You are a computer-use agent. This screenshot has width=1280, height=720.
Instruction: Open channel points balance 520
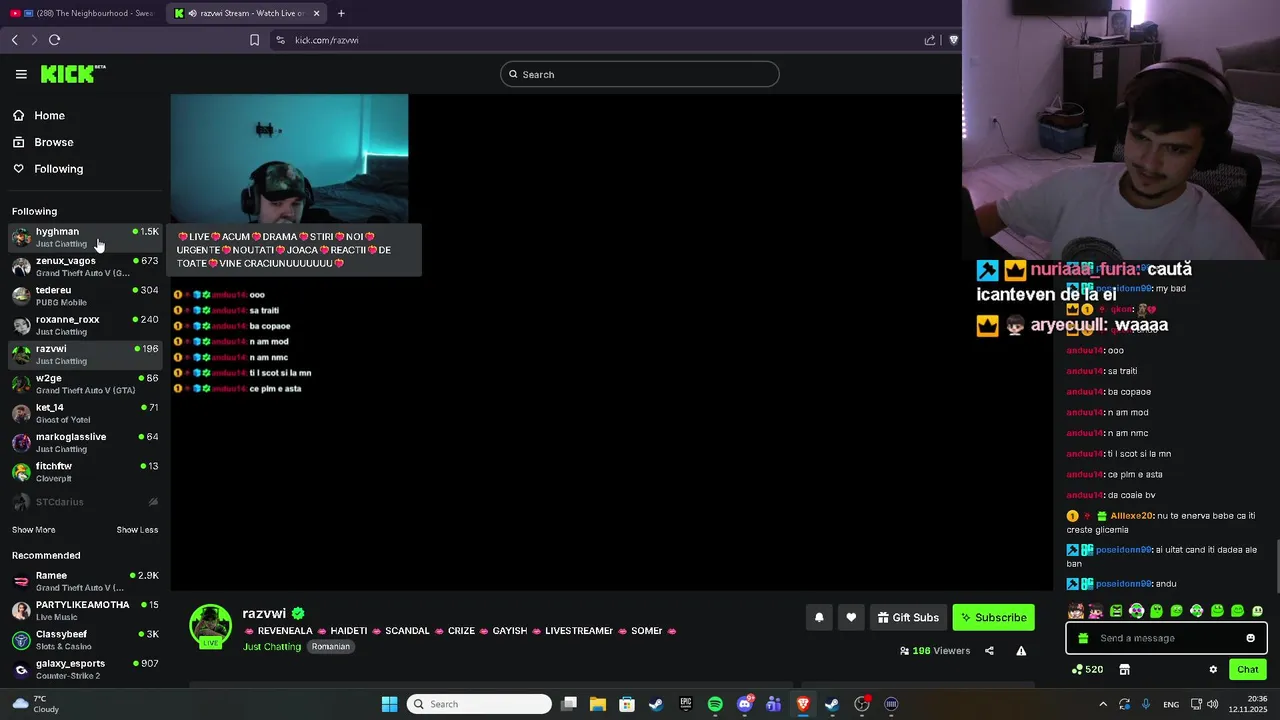tap(1087, 669)
